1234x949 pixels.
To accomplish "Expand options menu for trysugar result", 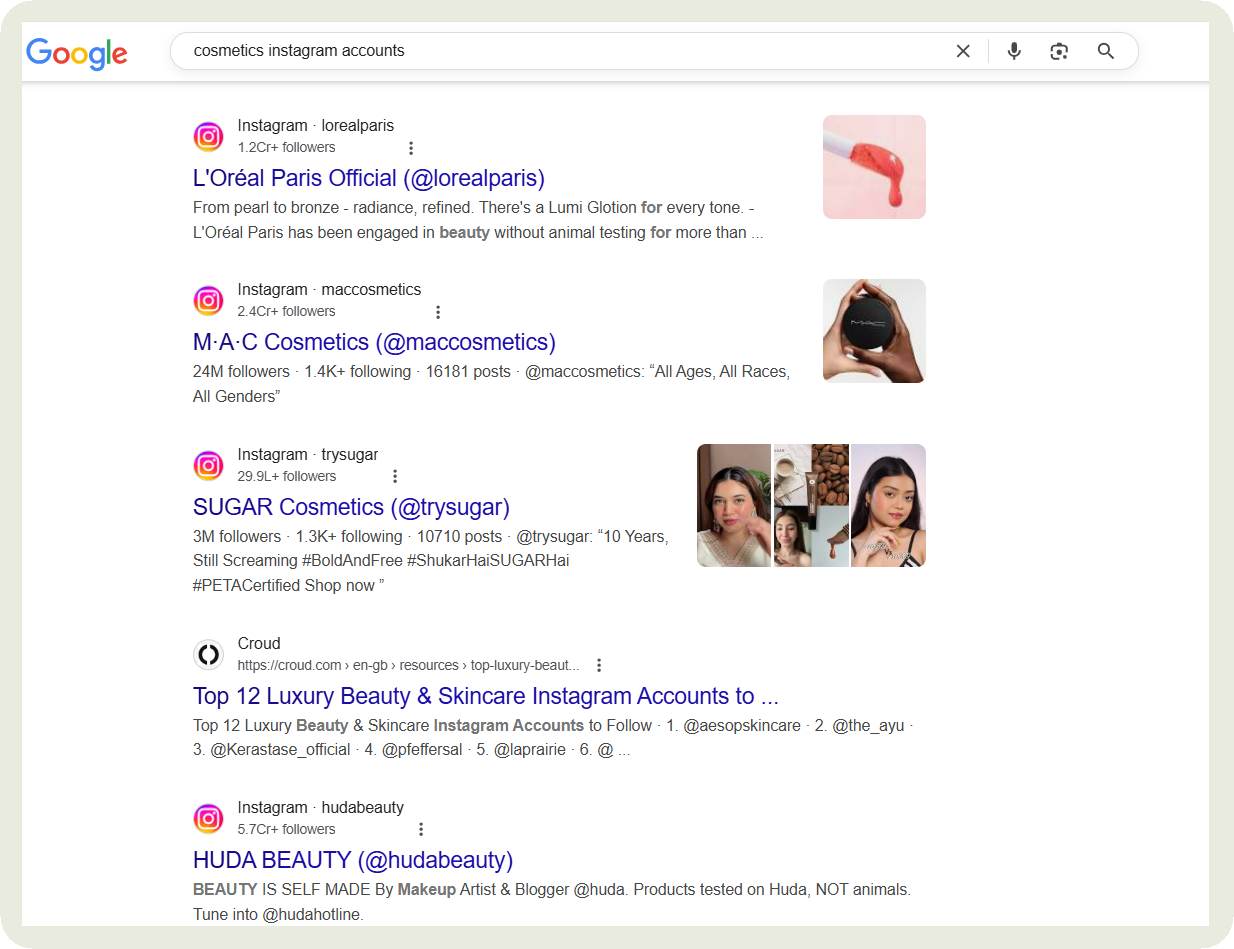I will click(395, 477).
